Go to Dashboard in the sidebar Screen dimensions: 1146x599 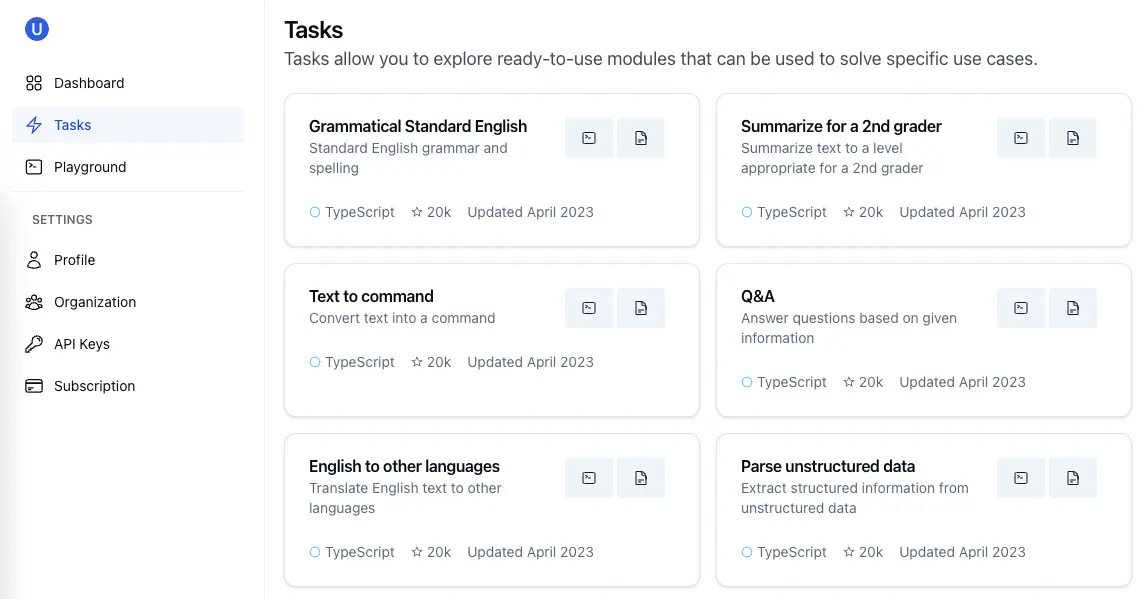click(89, 83)
